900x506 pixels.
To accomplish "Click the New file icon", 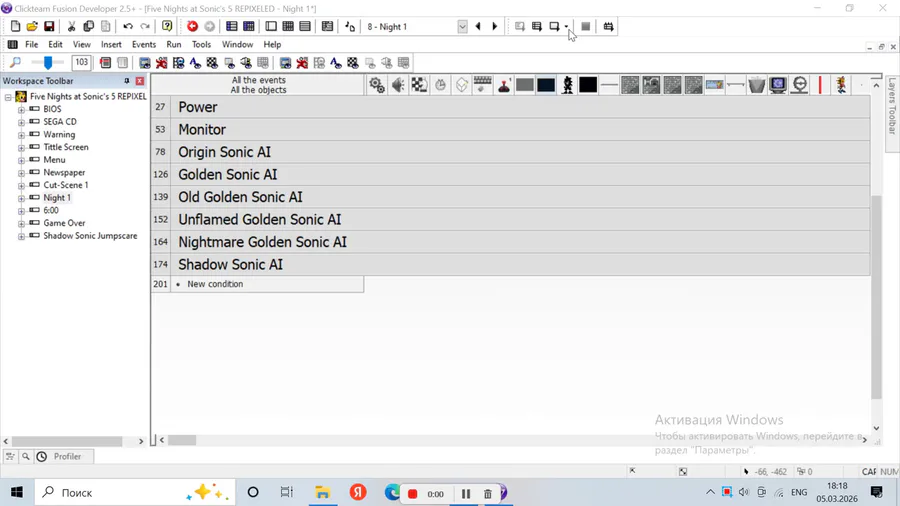I will coord(15,26).
